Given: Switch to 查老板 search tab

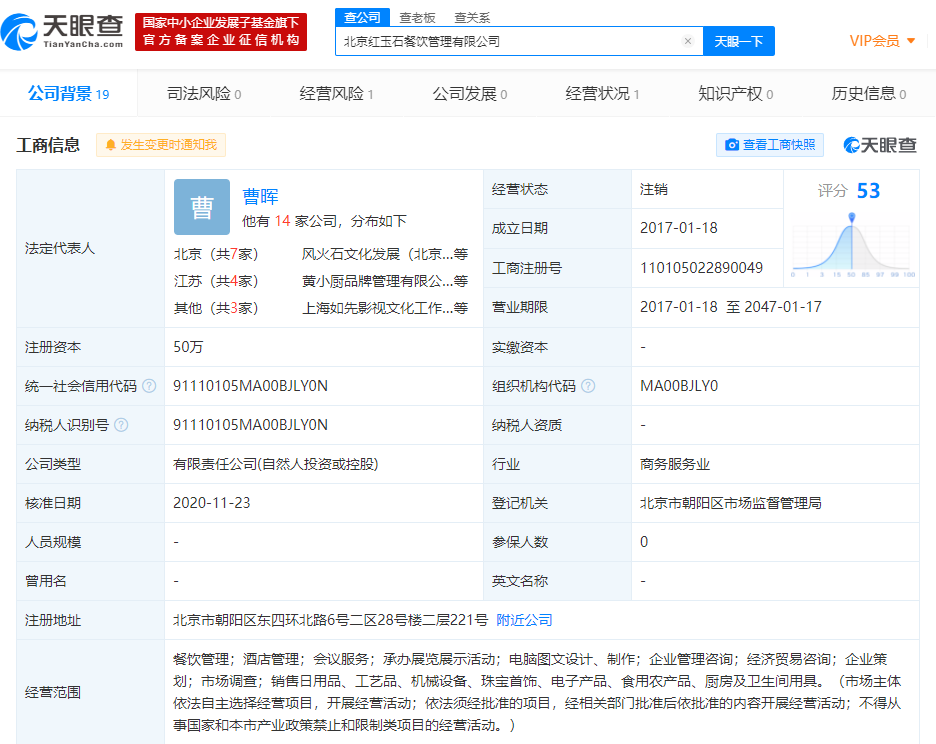Looking at the screenshot, I should point(416,17).
